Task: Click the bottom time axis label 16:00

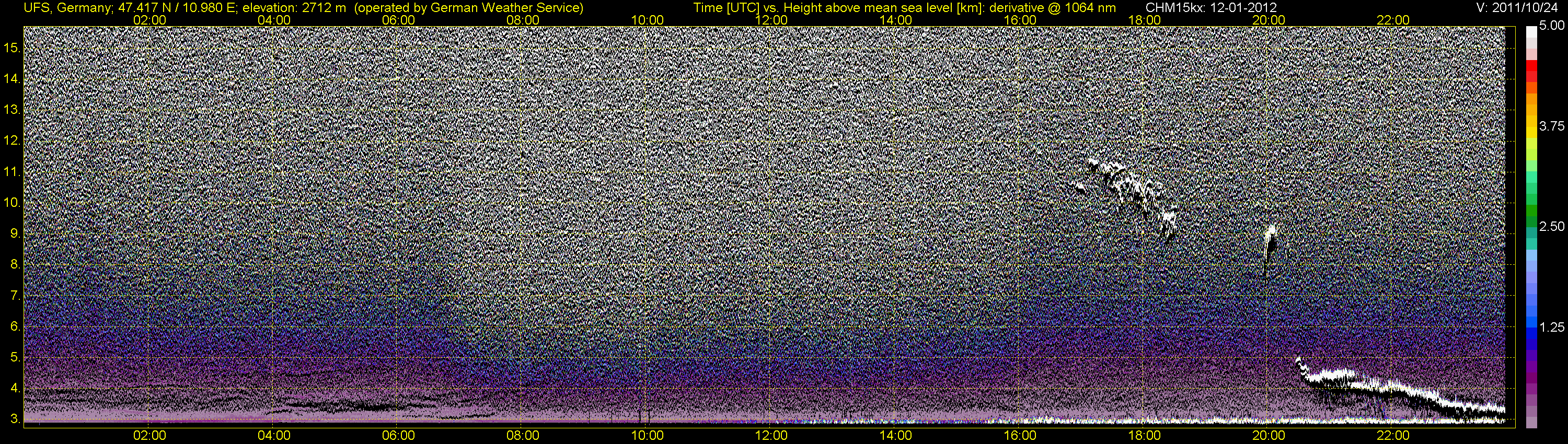Action: pyautogui.click(x=1020, y=436)
